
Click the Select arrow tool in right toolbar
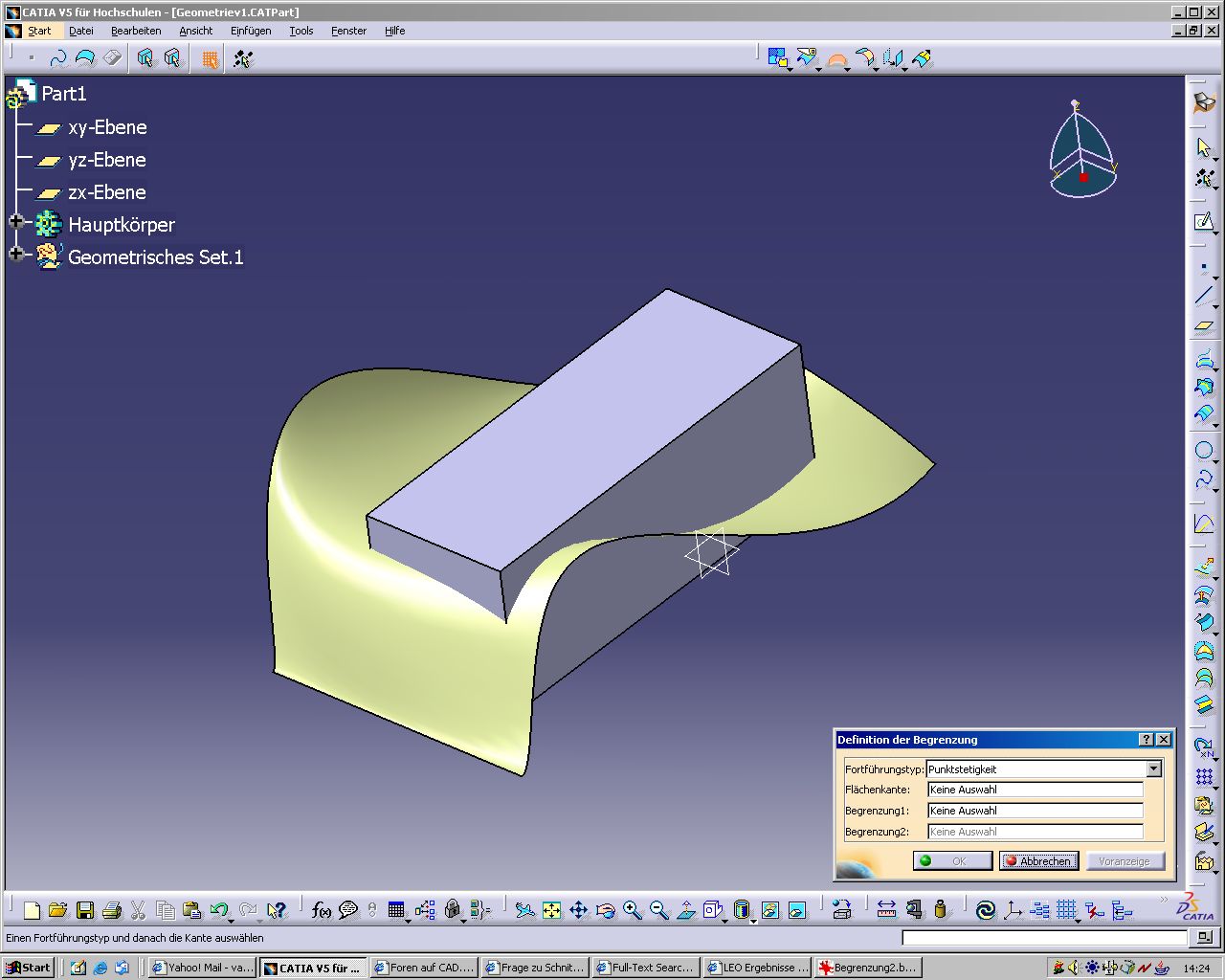point(1204,147)
